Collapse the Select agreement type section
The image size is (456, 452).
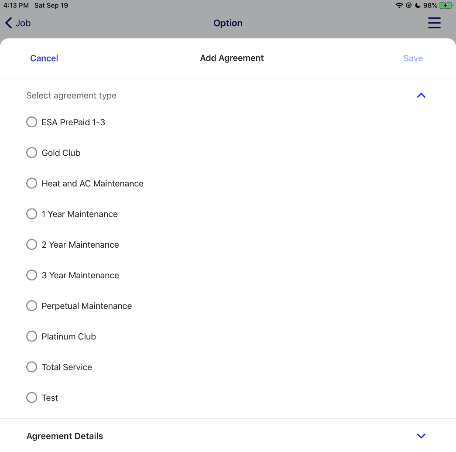[x=421, y=96]
